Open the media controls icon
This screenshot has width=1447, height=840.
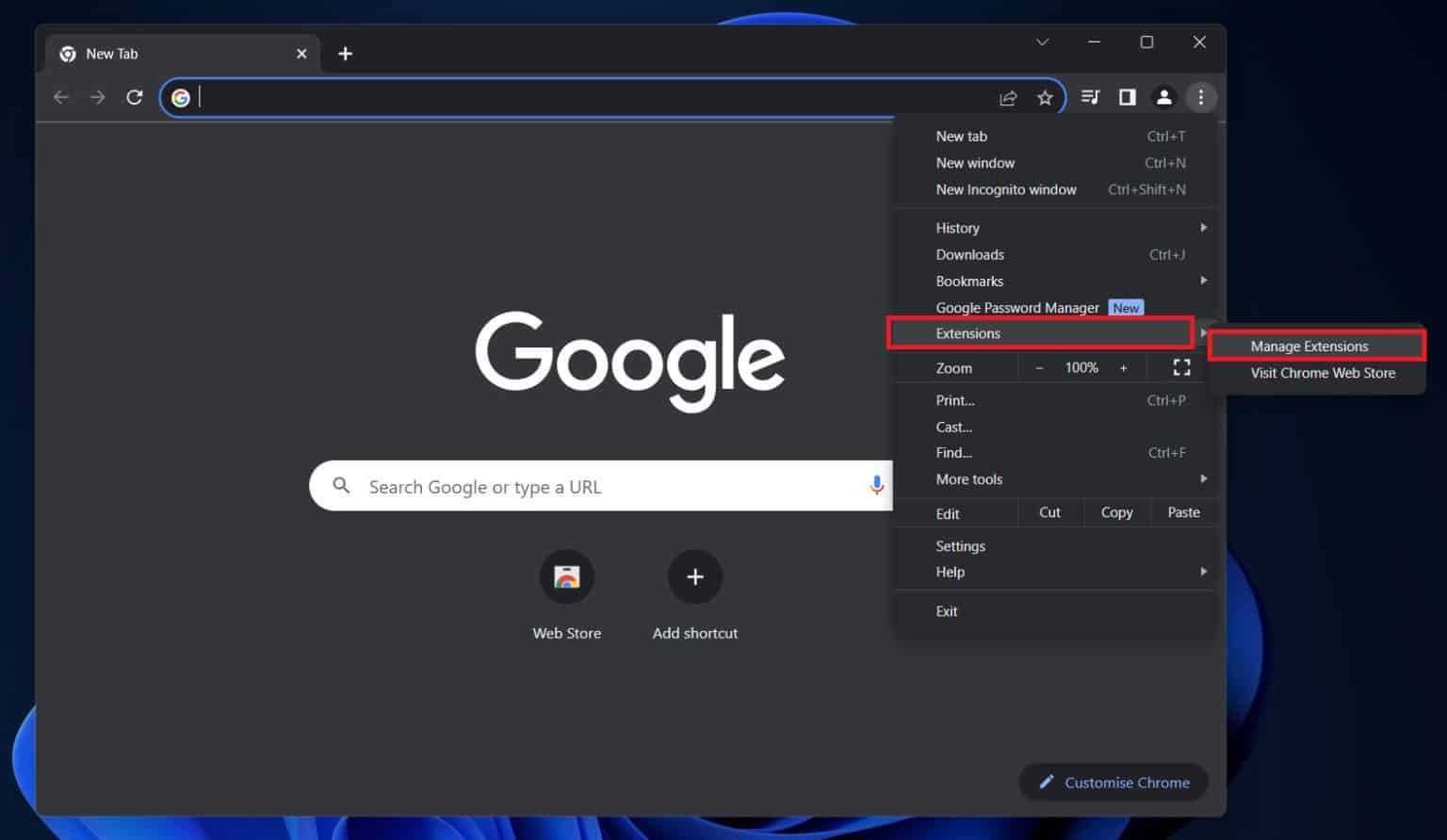pos(1090,97)
